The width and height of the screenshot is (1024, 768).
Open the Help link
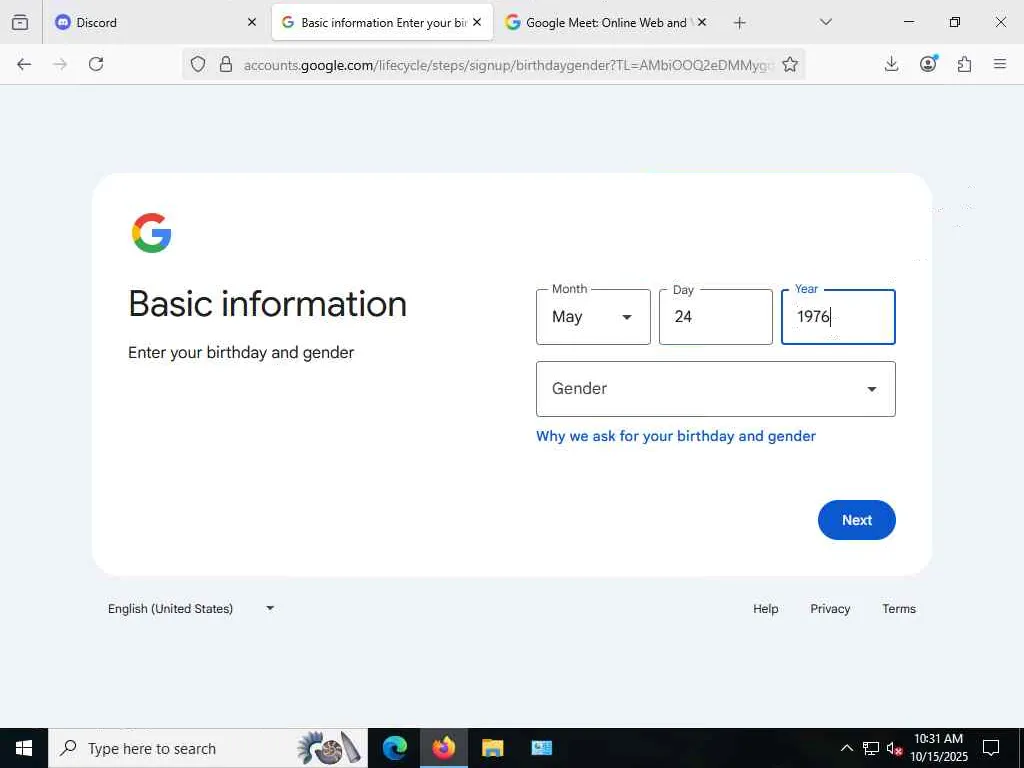(x=765, y=609)
